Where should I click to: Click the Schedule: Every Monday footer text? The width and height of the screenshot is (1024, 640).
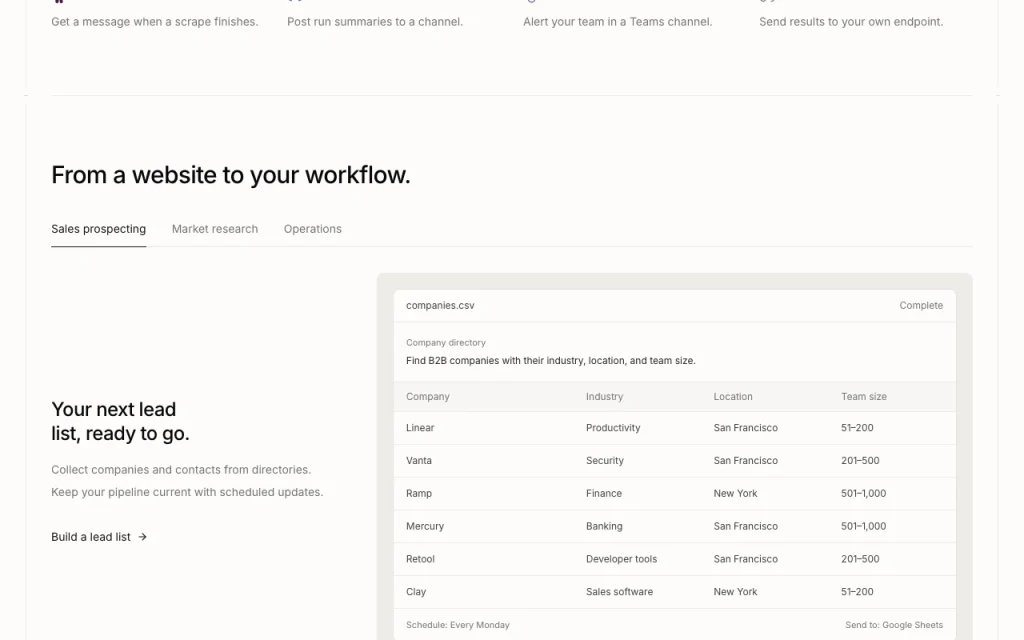tap(458, 625)
